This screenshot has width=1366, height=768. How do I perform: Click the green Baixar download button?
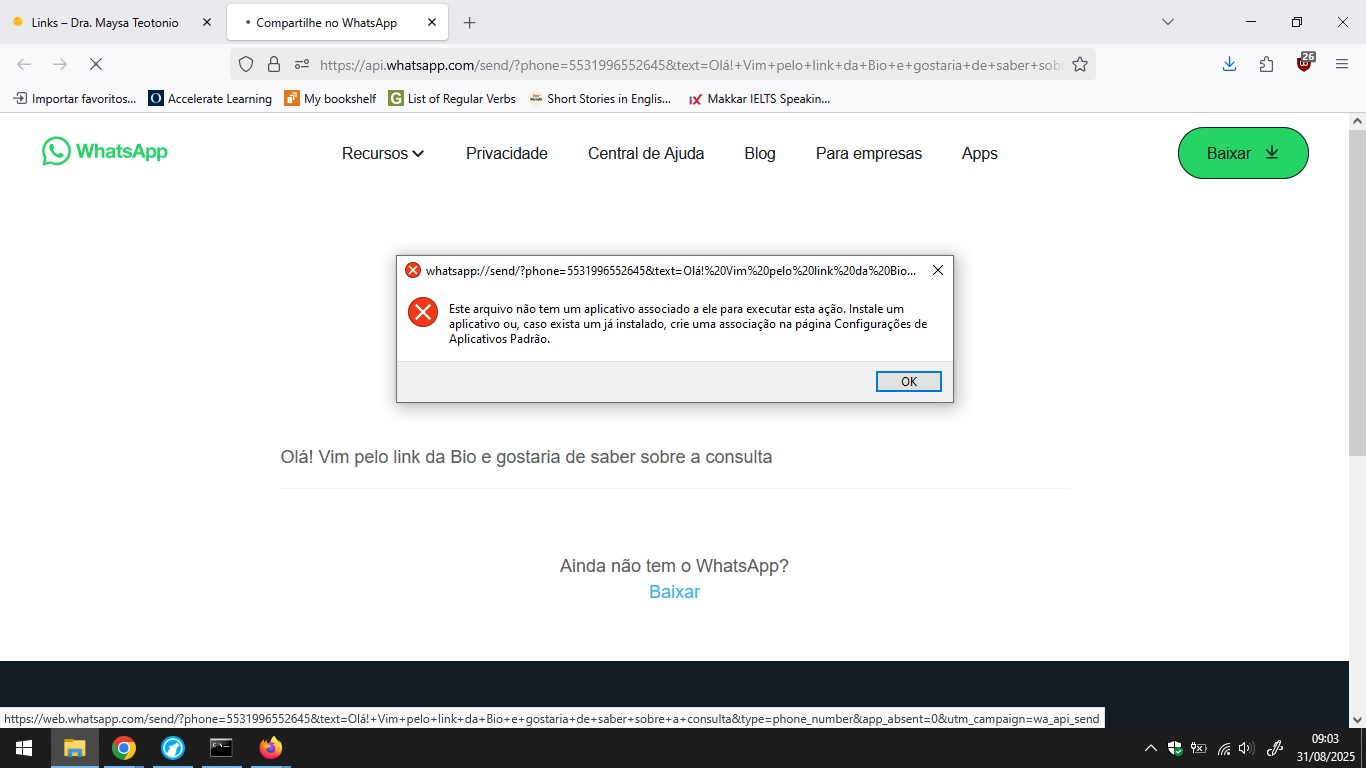pos(1243,153)
